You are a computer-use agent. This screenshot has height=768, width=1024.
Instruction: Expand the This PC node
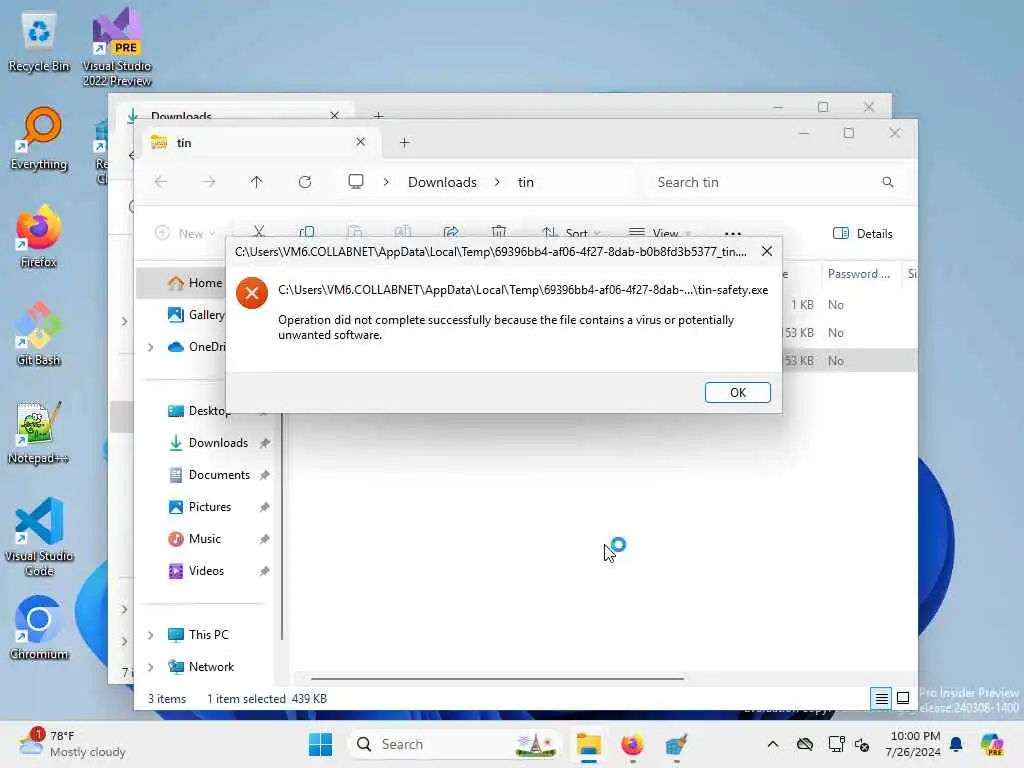tap(151, 635)
